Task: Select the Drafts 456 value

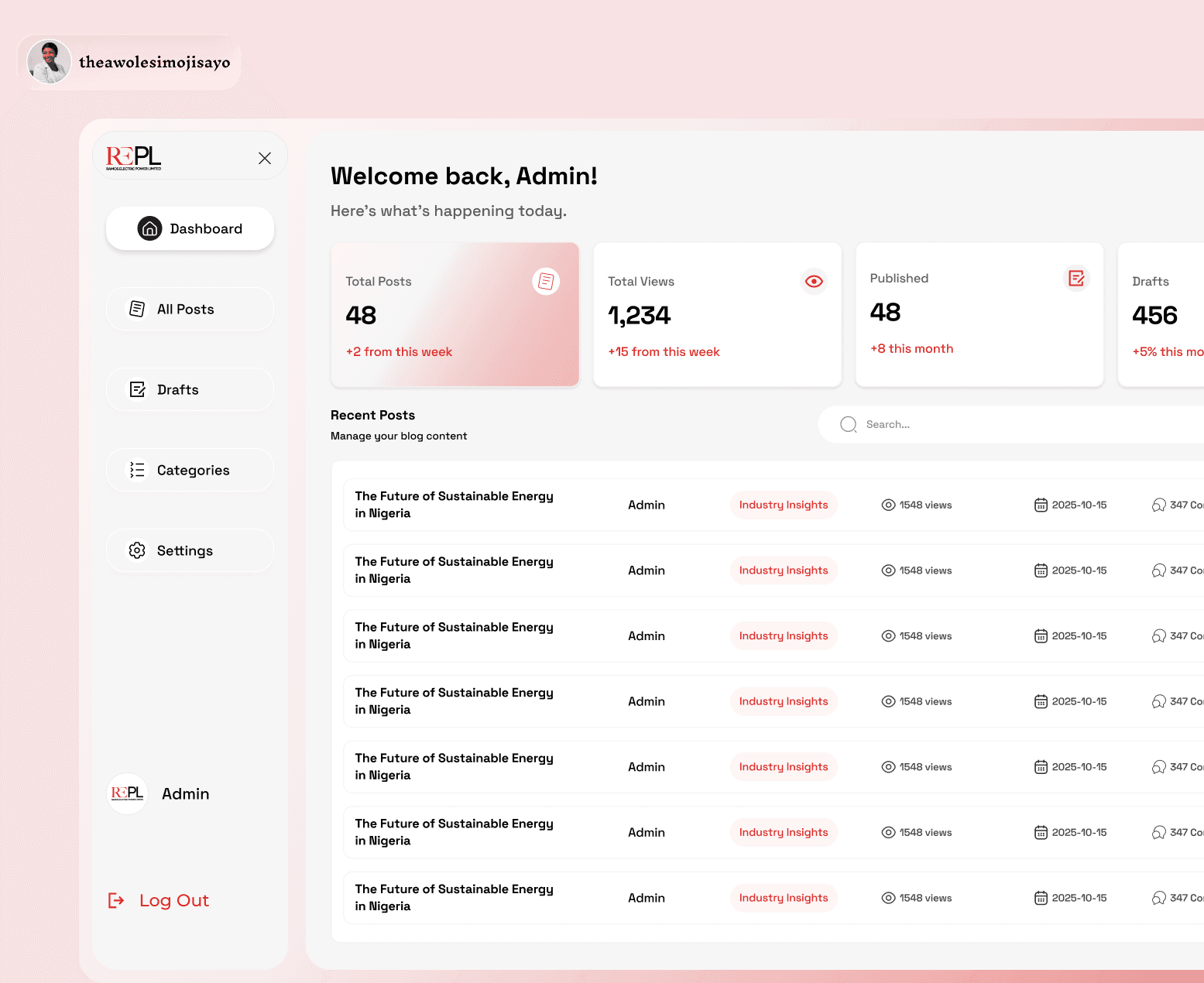Action: [x=1154, y=316]
